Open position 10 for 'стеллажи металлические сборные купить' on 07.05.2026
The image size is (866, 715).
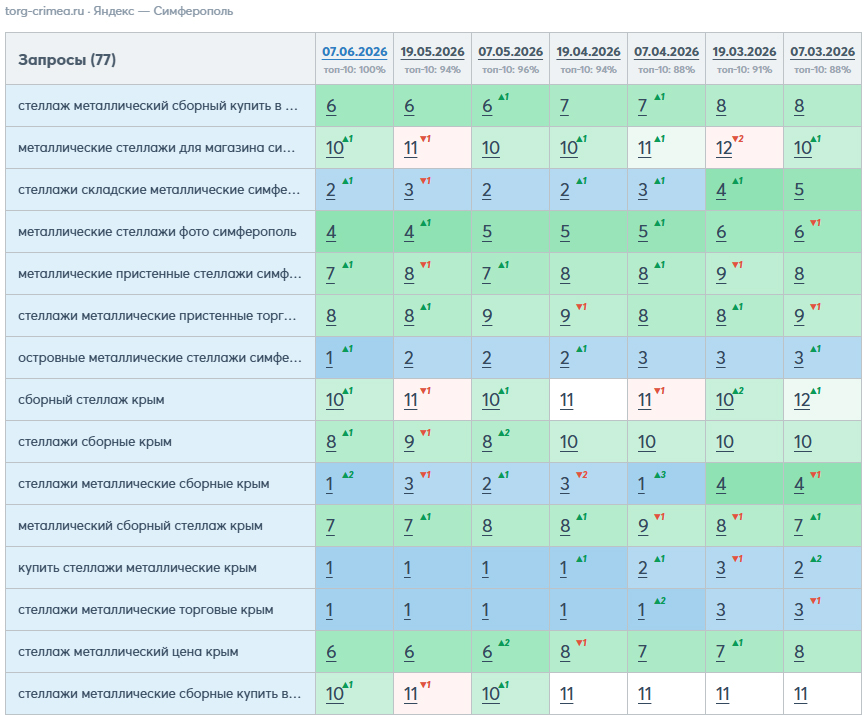coord(490,693)
